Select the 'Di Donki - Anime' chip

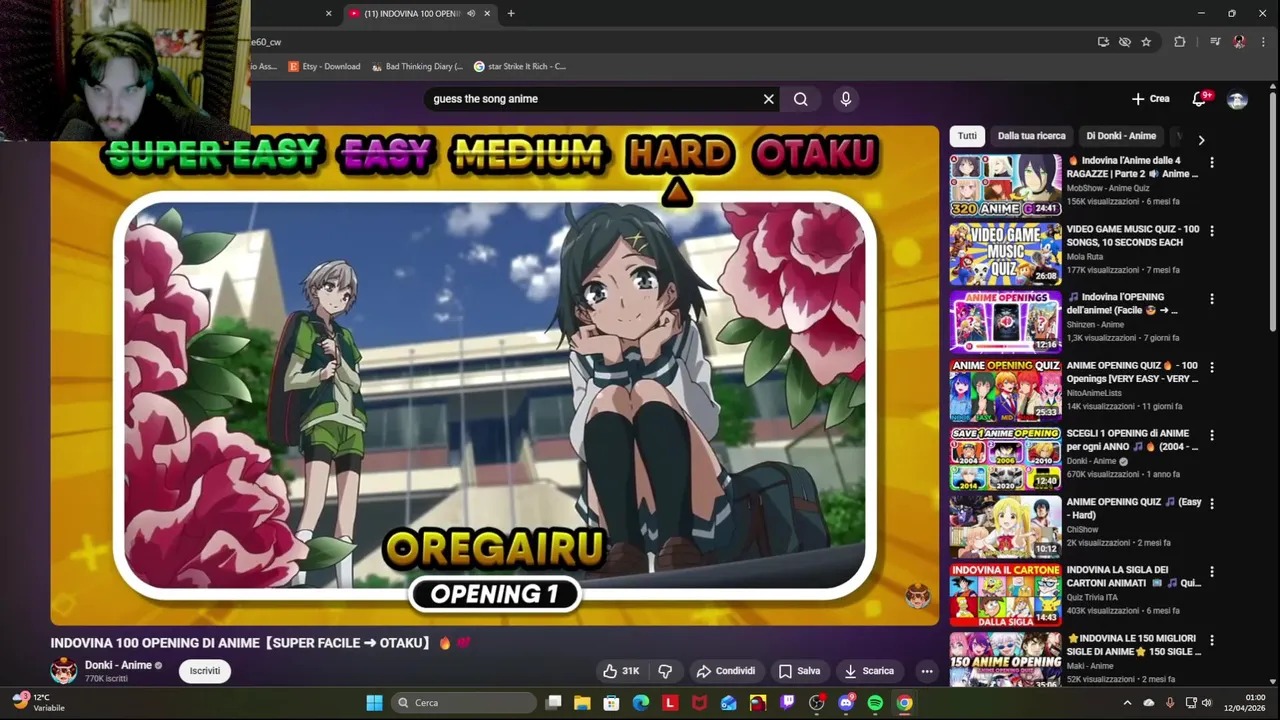point(1121,136)
